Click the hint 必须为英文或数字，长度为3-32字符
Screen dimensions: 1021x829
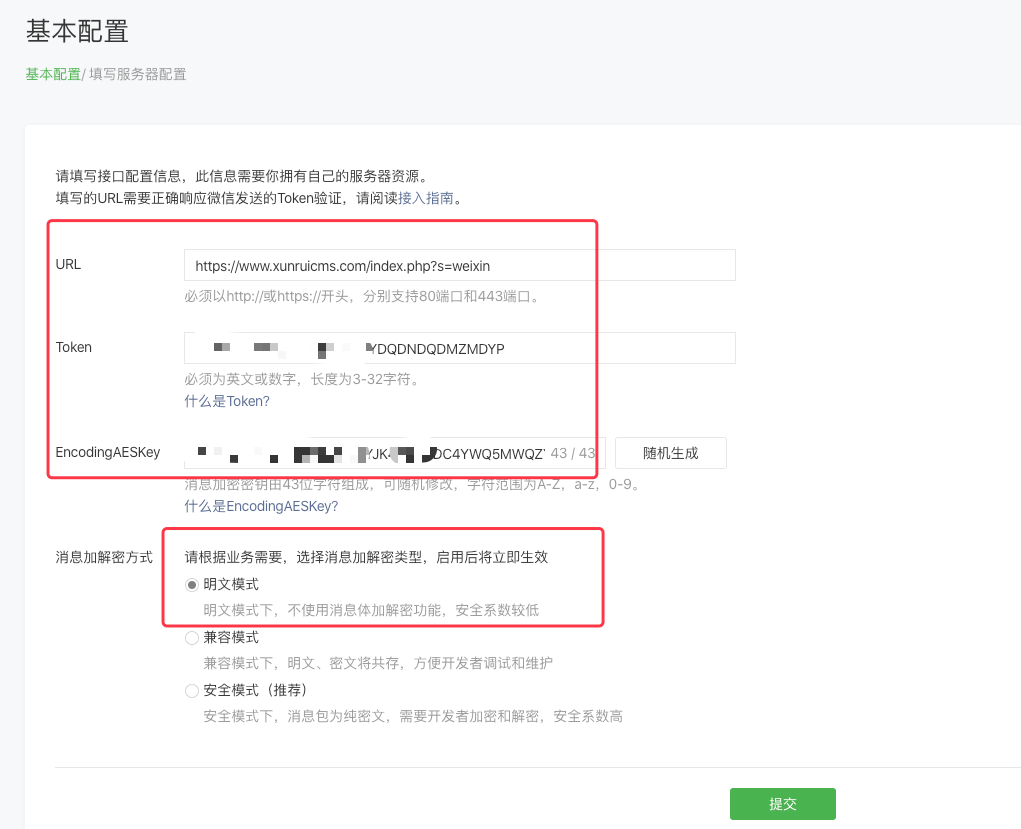[301, 379]
